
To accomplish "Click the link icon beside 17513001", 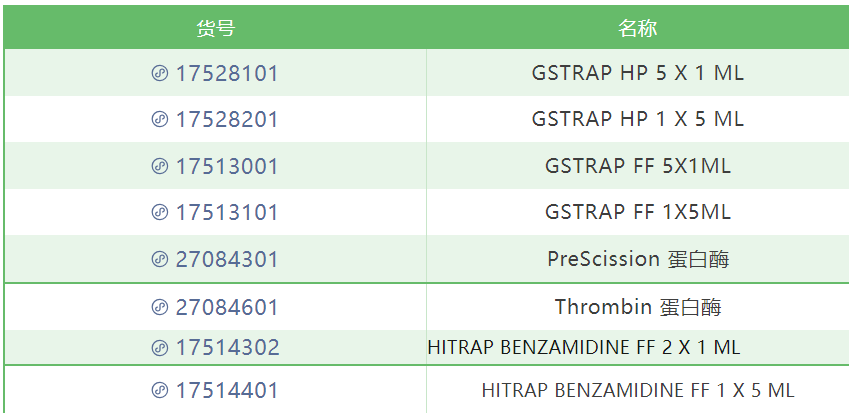I will [x=159, y=165].
